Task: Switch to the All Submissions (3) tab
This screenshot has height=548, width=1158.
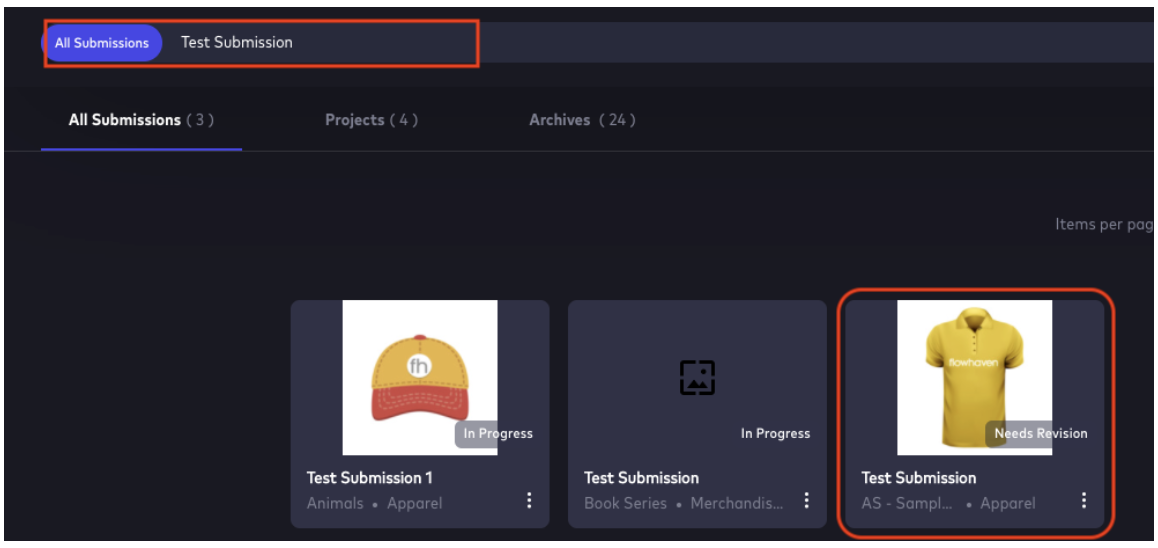Action: click(x=141, y=120)
